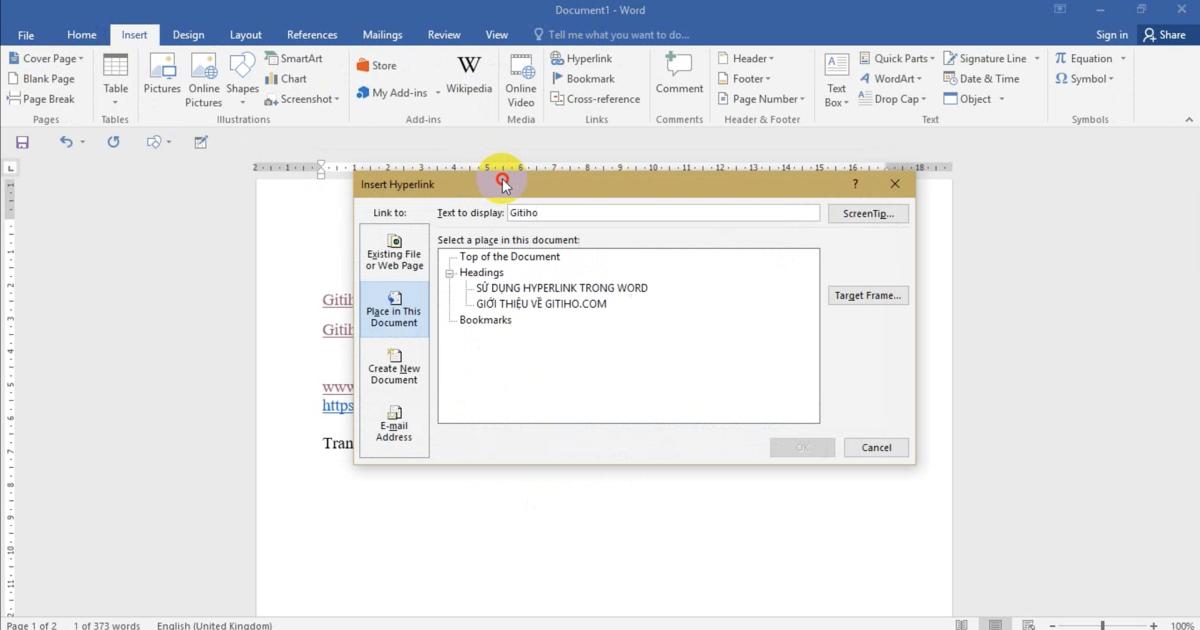Open the Target Frame settings

868,295
